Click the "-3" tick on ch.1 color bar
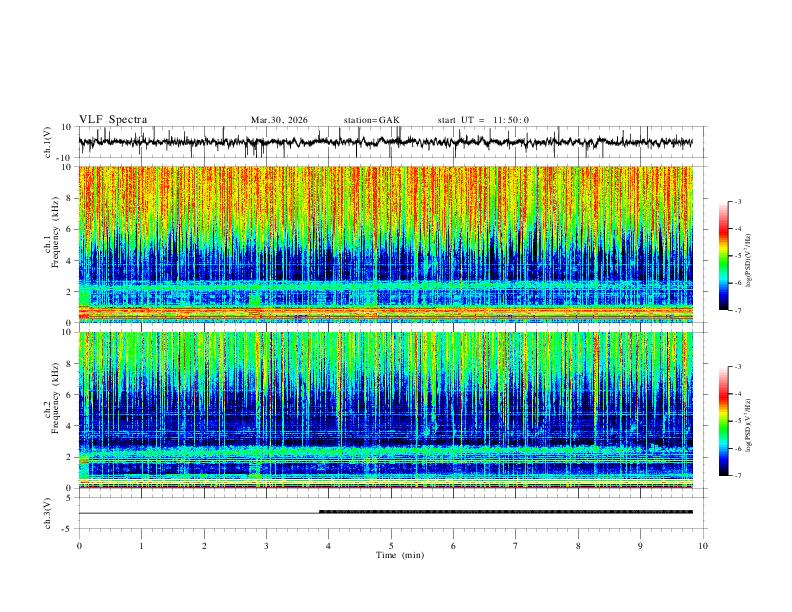Image resolution: width=792 pixels, height=612 pixels. [737, 201]
